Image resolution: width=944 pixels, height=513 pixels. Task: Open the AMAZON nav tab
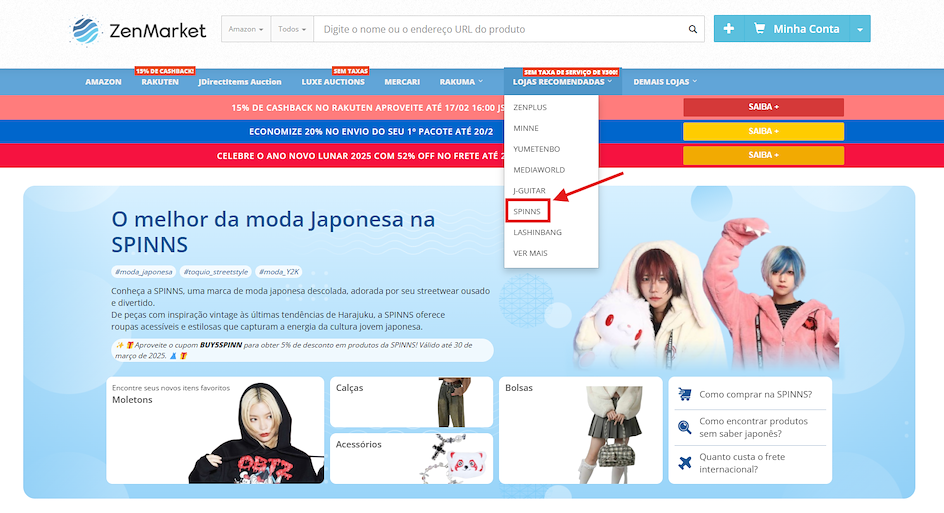pos(103,82)
